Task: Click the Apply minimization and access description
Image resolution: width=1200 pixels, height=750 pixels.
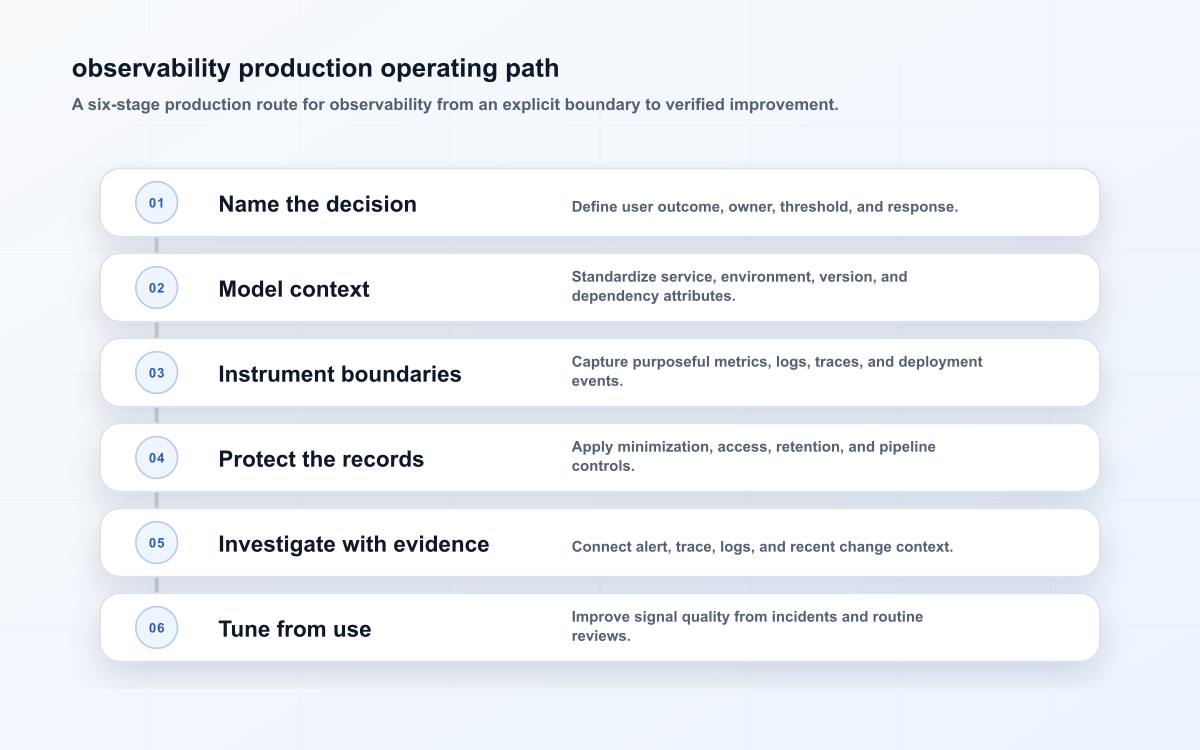Action: [x=753, y=456]
